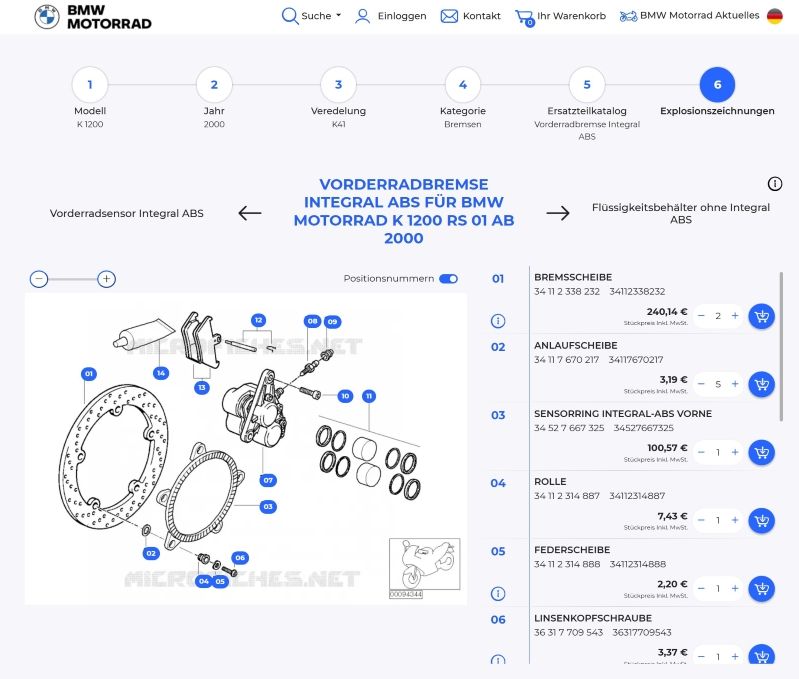Go to step 3 Veredelung
Screen dimensions: 799x679
point(338,85)
